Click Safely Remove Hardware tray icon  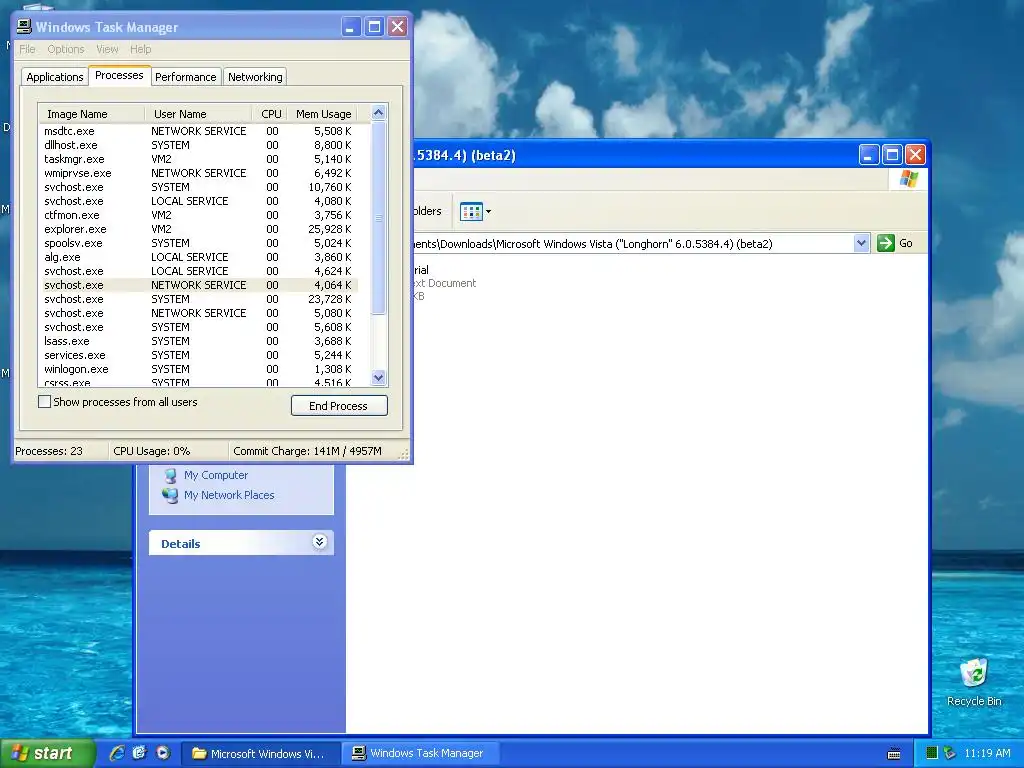point(950,753)
